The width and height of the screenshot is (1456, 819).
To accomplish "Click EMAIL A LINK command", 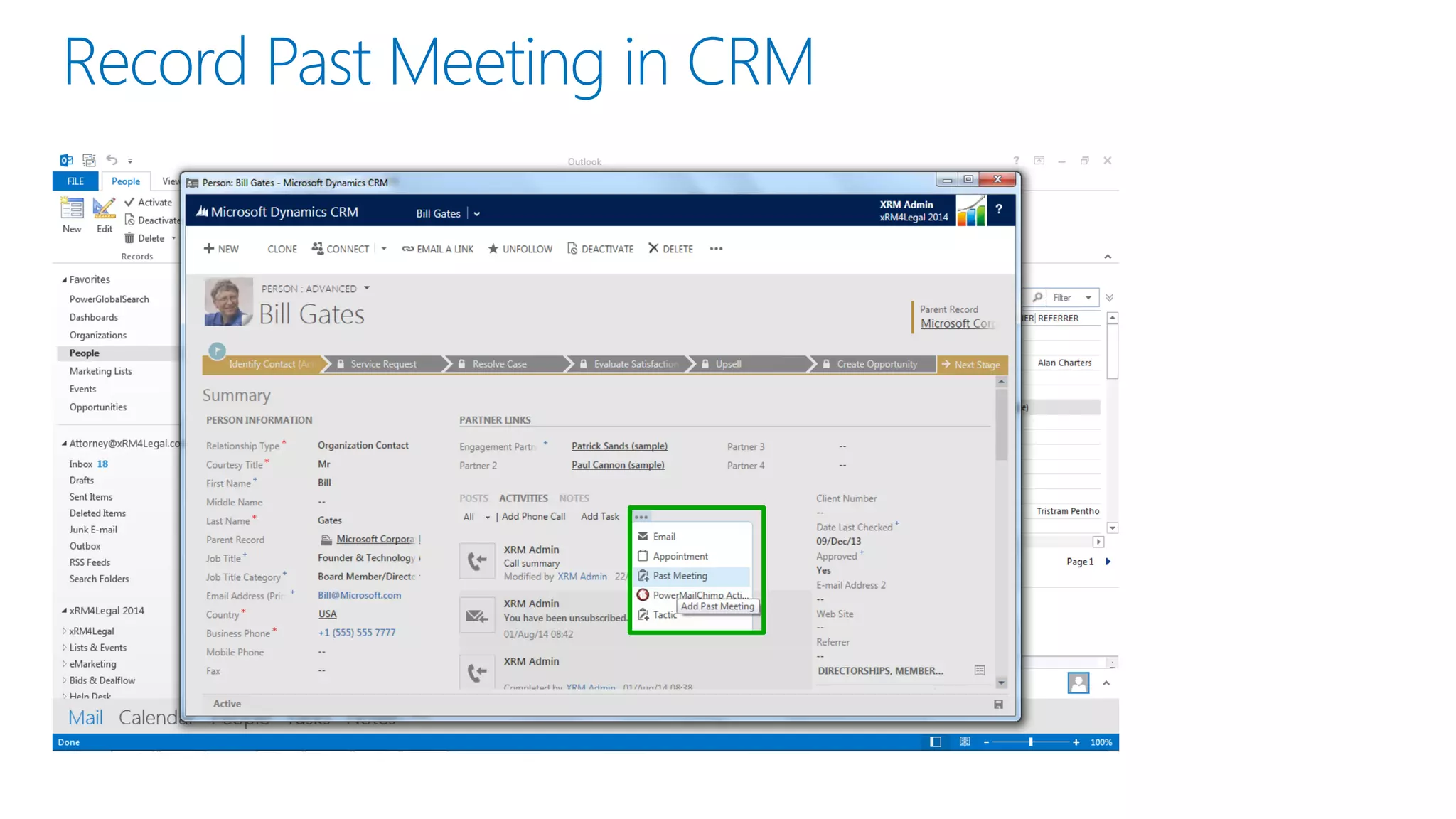I will click(438, 249).
